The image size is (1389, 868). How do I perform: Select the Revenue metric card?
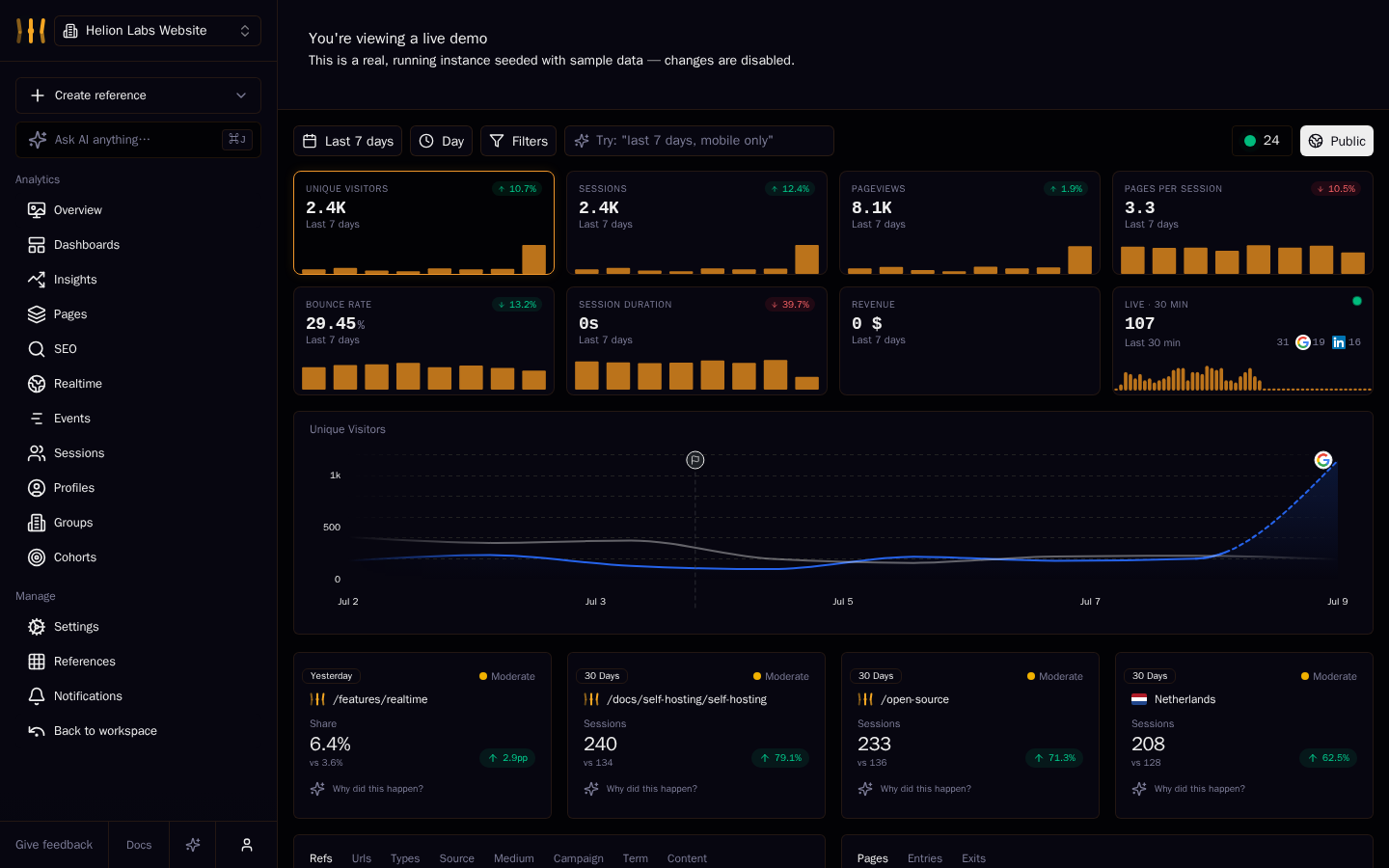(x=969, y=340)
